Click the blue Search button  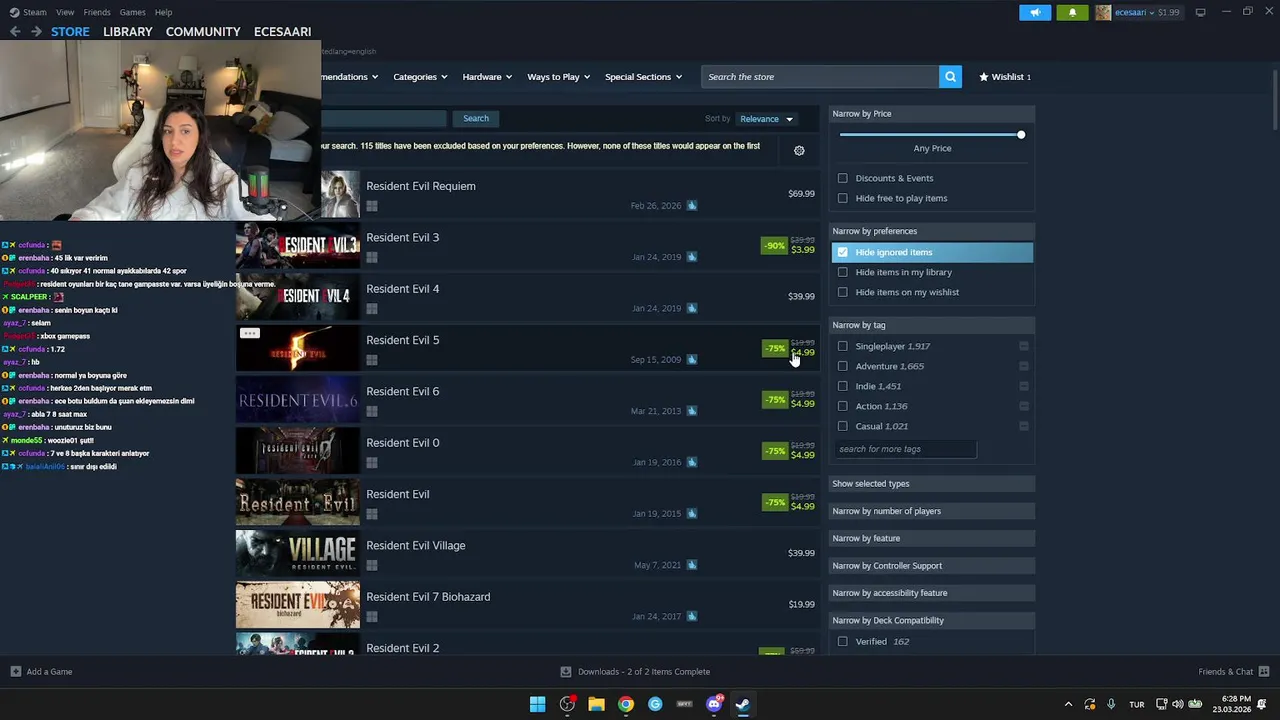point(476,118)
